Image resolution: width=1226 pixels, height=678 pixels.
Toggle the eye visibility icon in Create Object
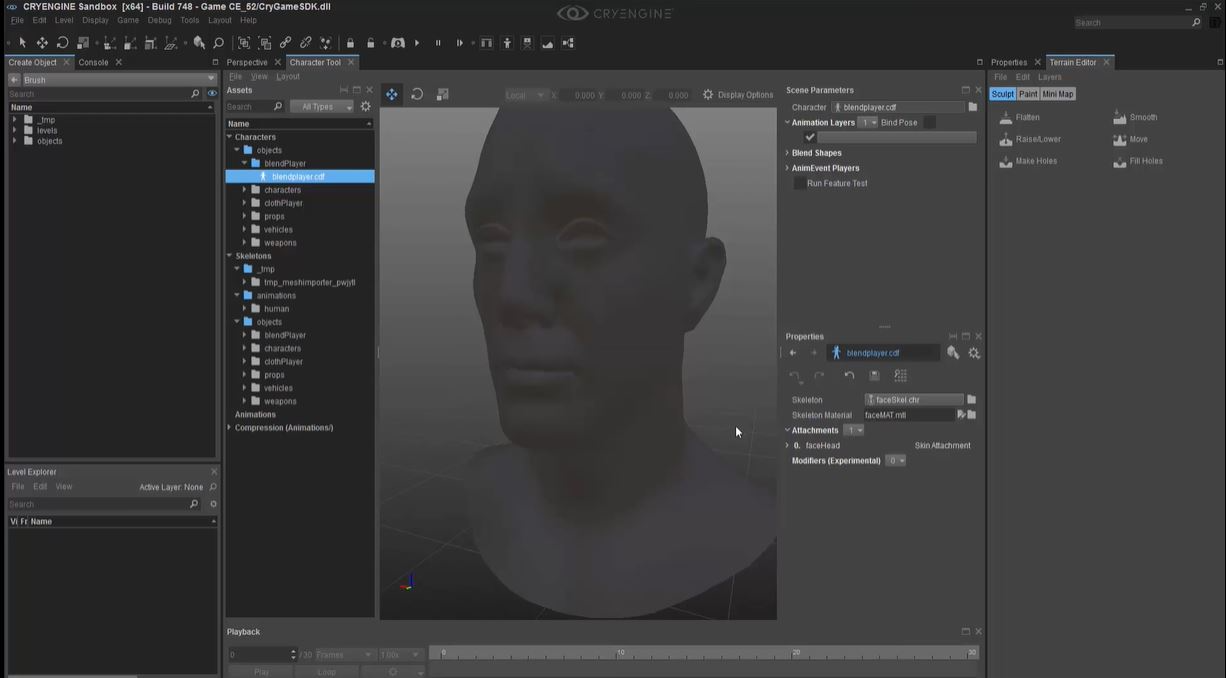point(211,93)
